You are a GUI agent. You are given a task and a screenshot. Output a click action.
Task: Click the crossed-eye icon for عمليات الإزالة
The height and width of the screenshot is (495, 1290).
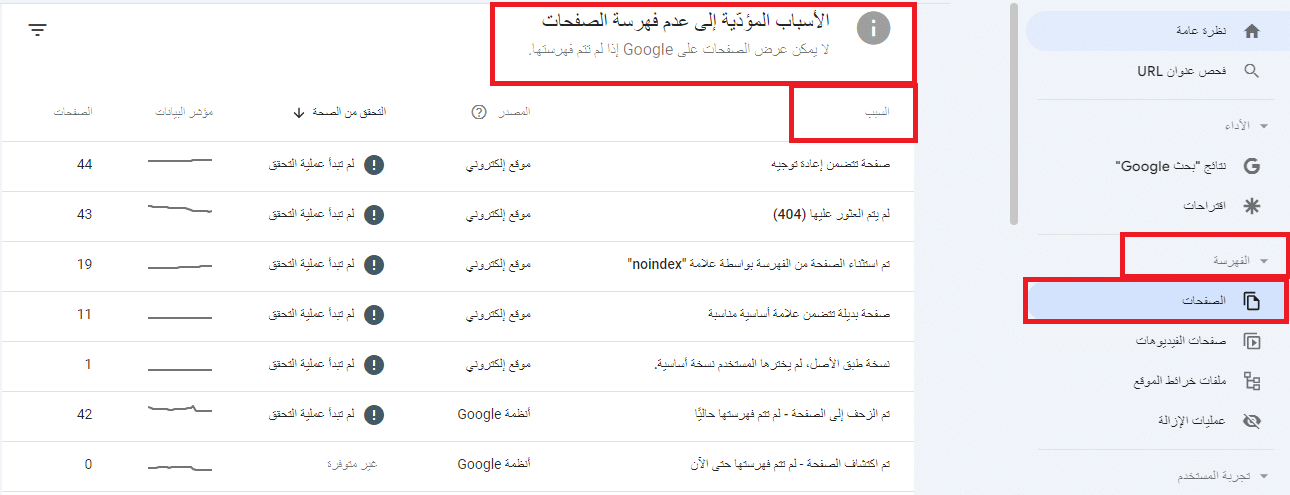click(x=1251, y=421)
